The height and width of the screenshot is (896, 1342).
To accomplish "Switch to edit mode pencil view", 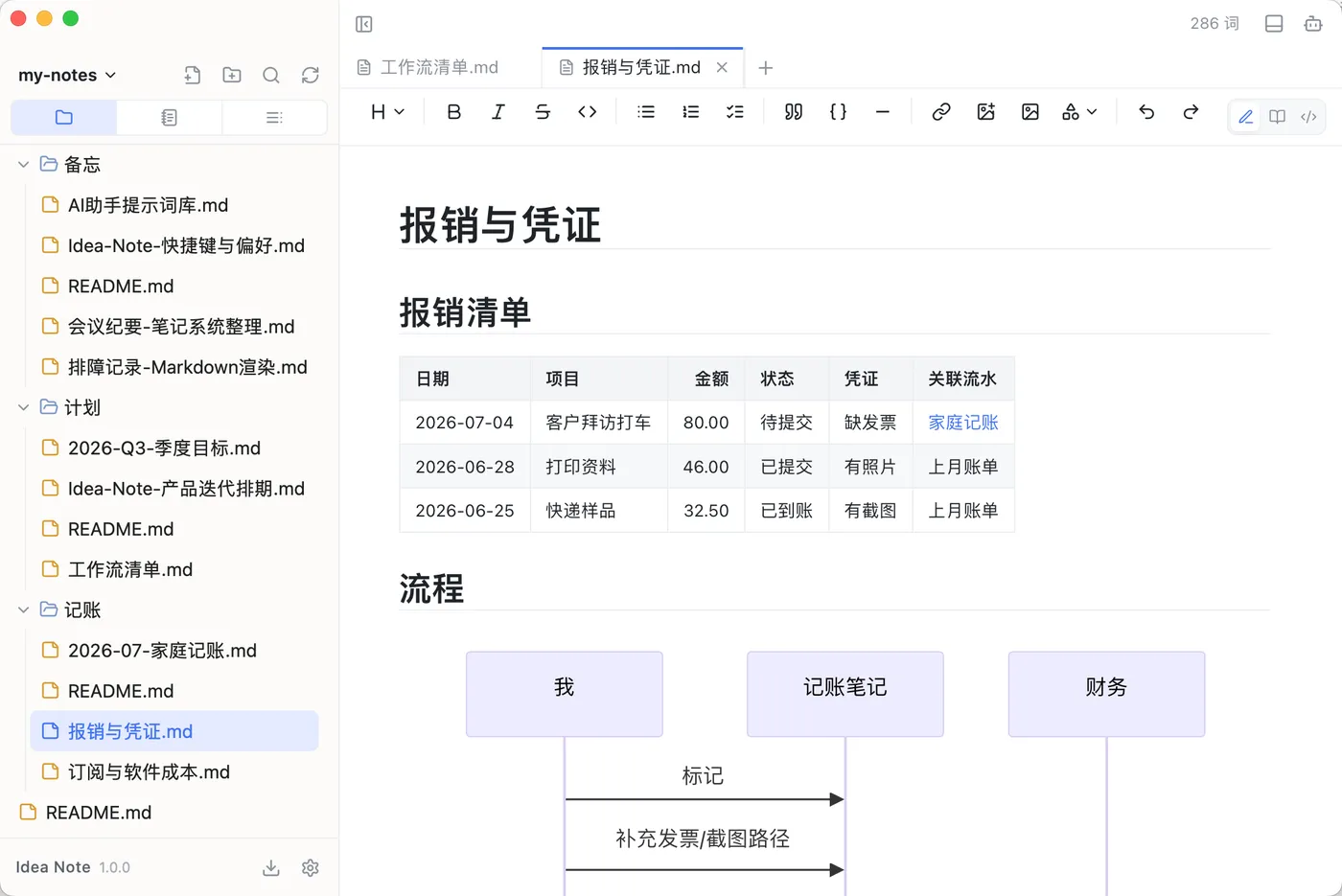I will pos(1245,117).
